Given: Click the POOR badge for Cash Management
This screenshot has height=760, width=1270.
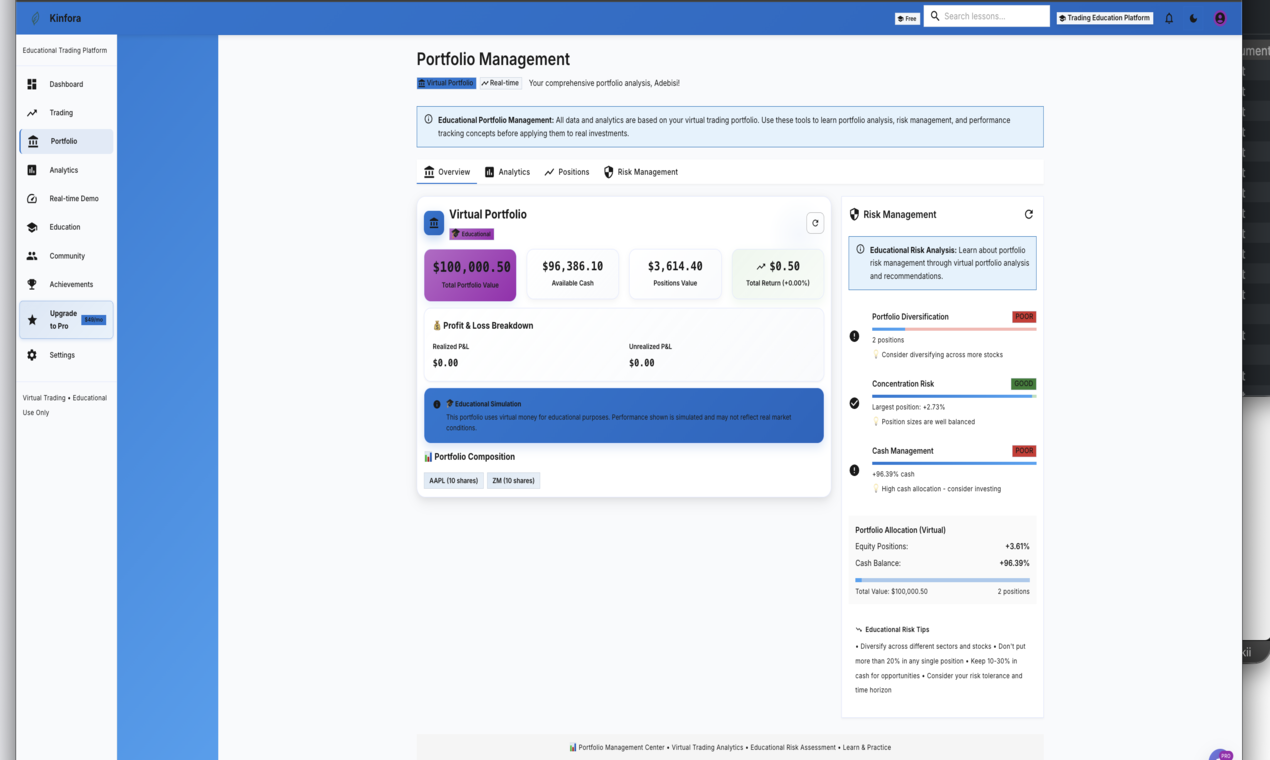Looking at the screenshot, I should click(x=1024, y=451).
